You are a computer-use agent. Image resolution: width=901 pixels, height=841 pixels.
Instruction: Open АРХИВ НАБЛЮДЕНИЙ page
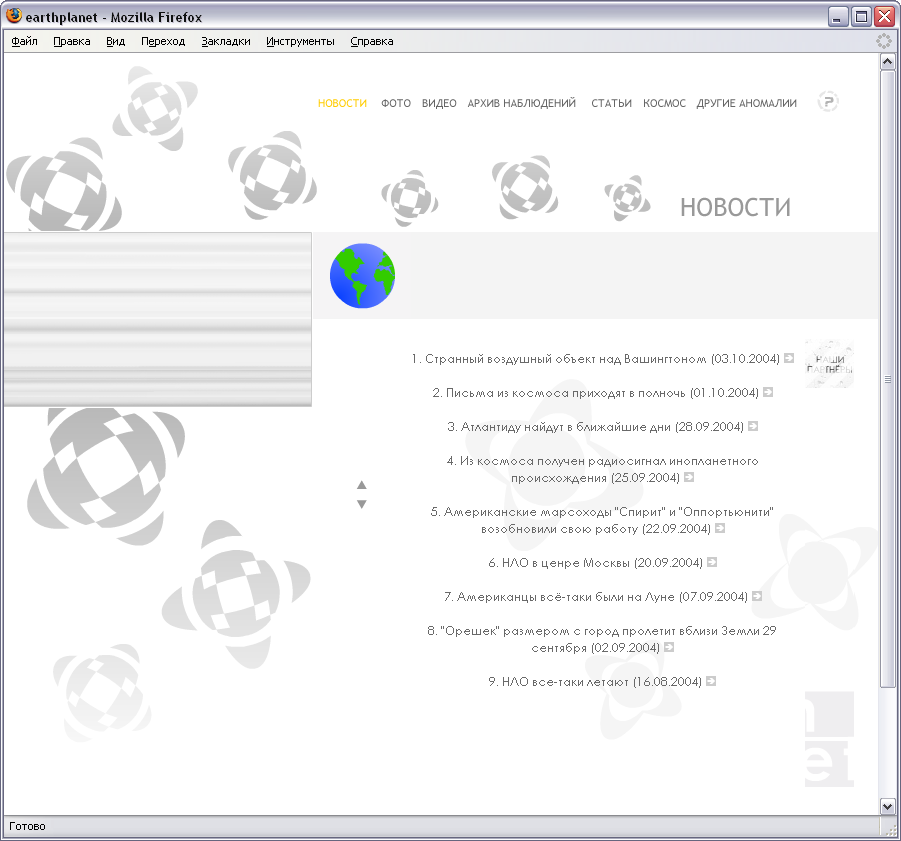(x=521, y=103)
